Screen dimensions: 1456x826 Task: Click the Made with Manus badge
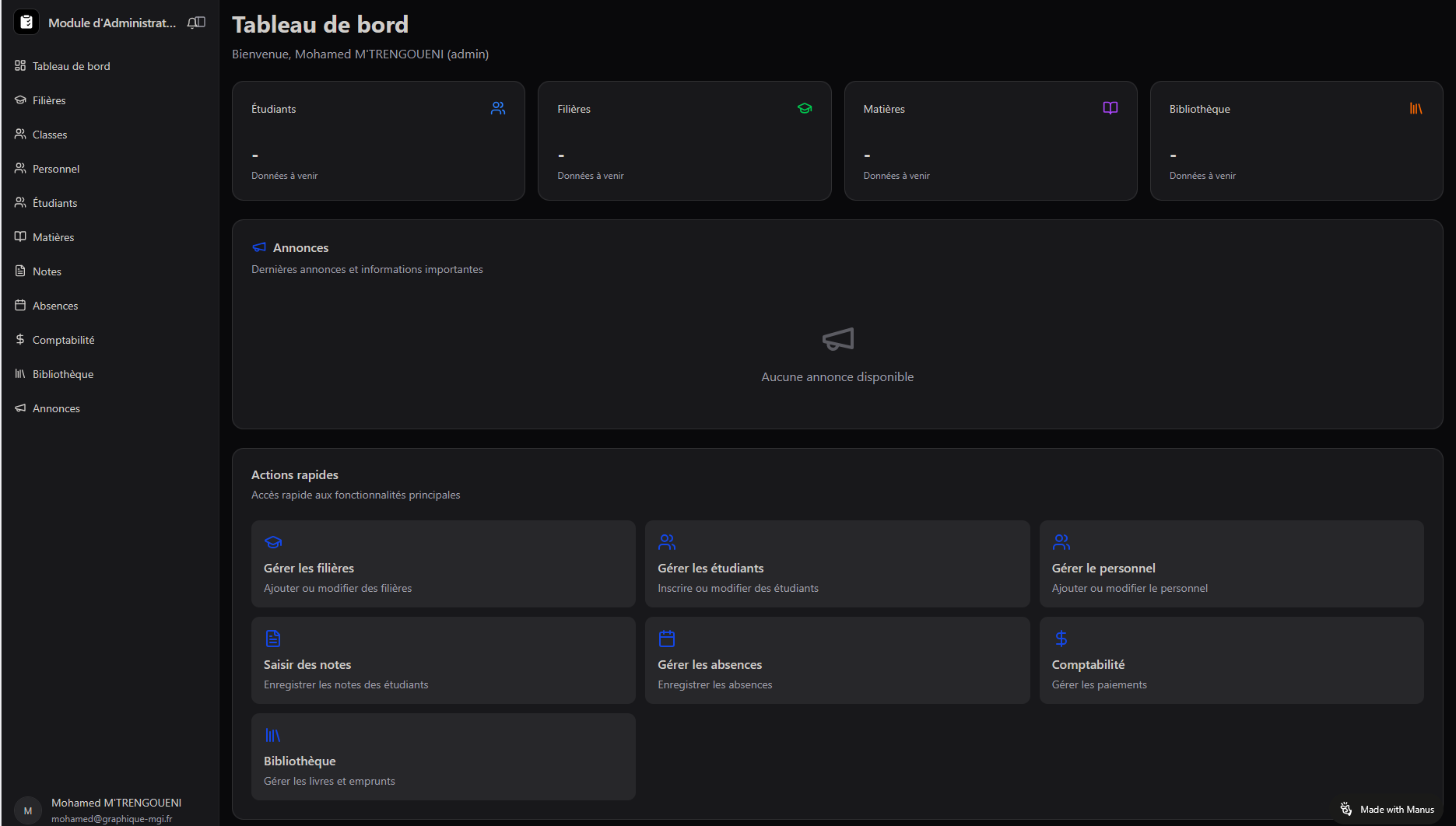point(1388,810)
